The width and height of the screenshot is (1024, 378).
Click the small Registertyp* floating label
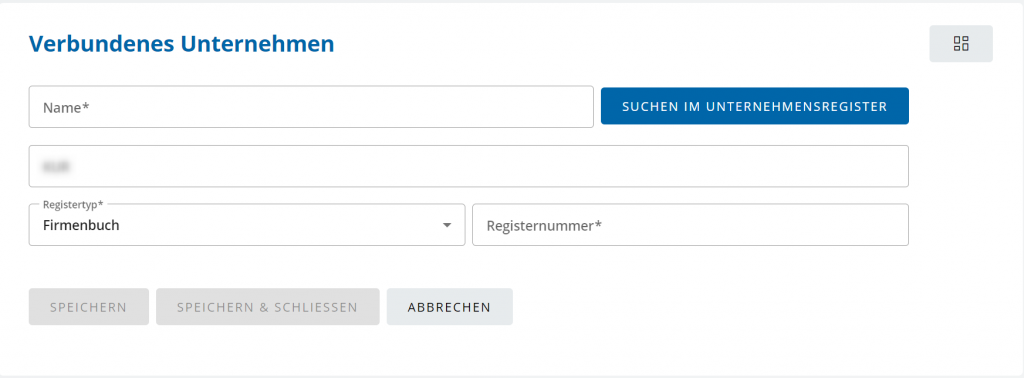(x=73, y=204)
